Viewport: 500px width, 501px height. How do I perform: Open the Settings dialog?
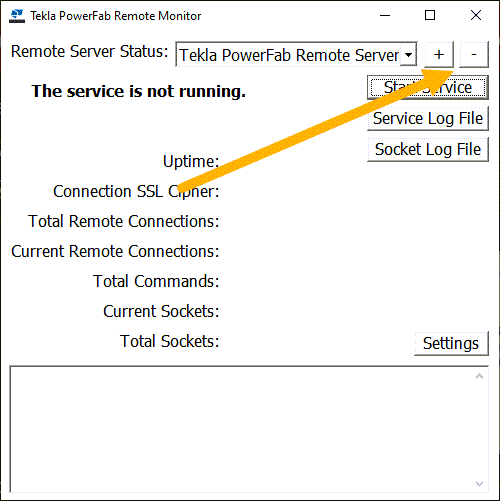pyautogui.click(x=451, y=343)
